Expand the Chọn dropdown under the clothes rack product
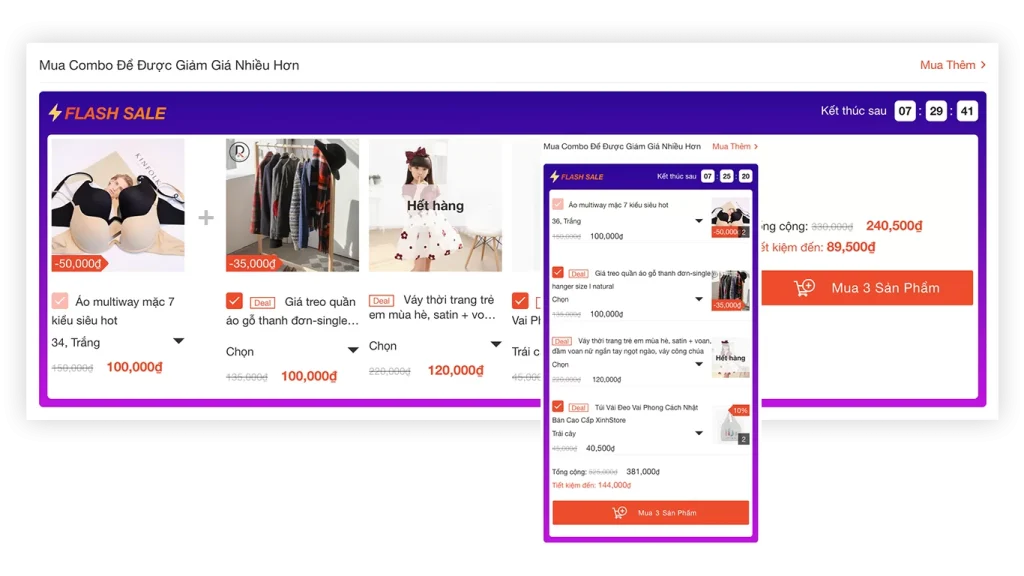The width and height of the screenshot is (1024, 576). click(352, 351)
